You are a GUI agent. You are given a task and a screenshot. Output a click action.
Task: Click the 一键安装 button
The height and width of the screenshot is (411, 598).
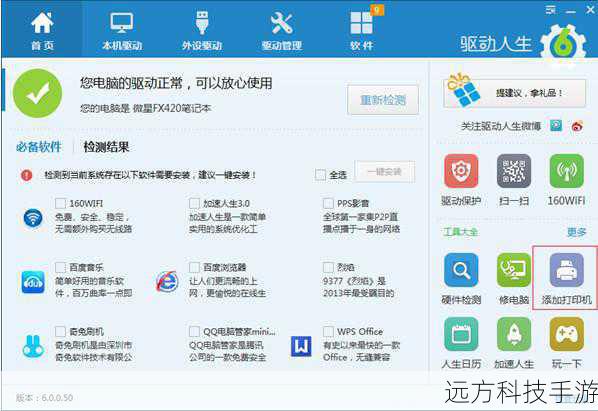pos(384,172)
